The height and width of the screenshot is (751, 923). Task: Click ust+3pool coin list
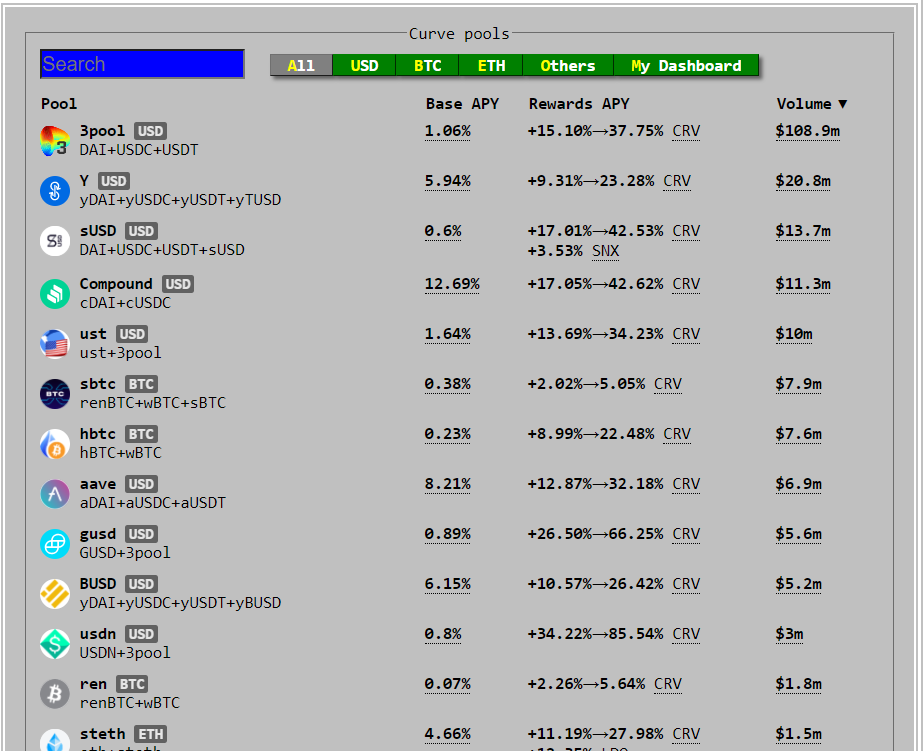121,353
